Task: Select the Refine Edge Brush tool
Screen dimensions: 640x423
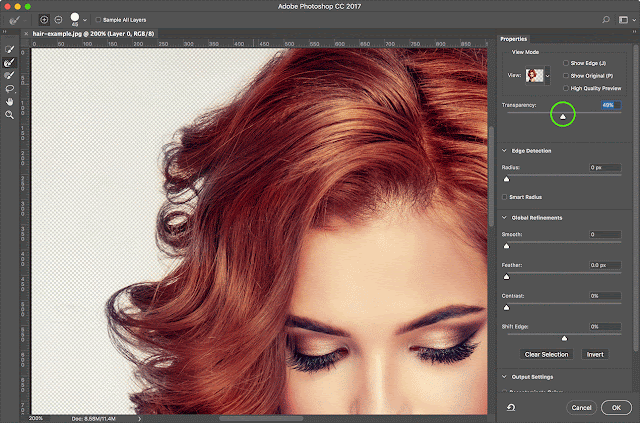Action: tap(10, 62)
